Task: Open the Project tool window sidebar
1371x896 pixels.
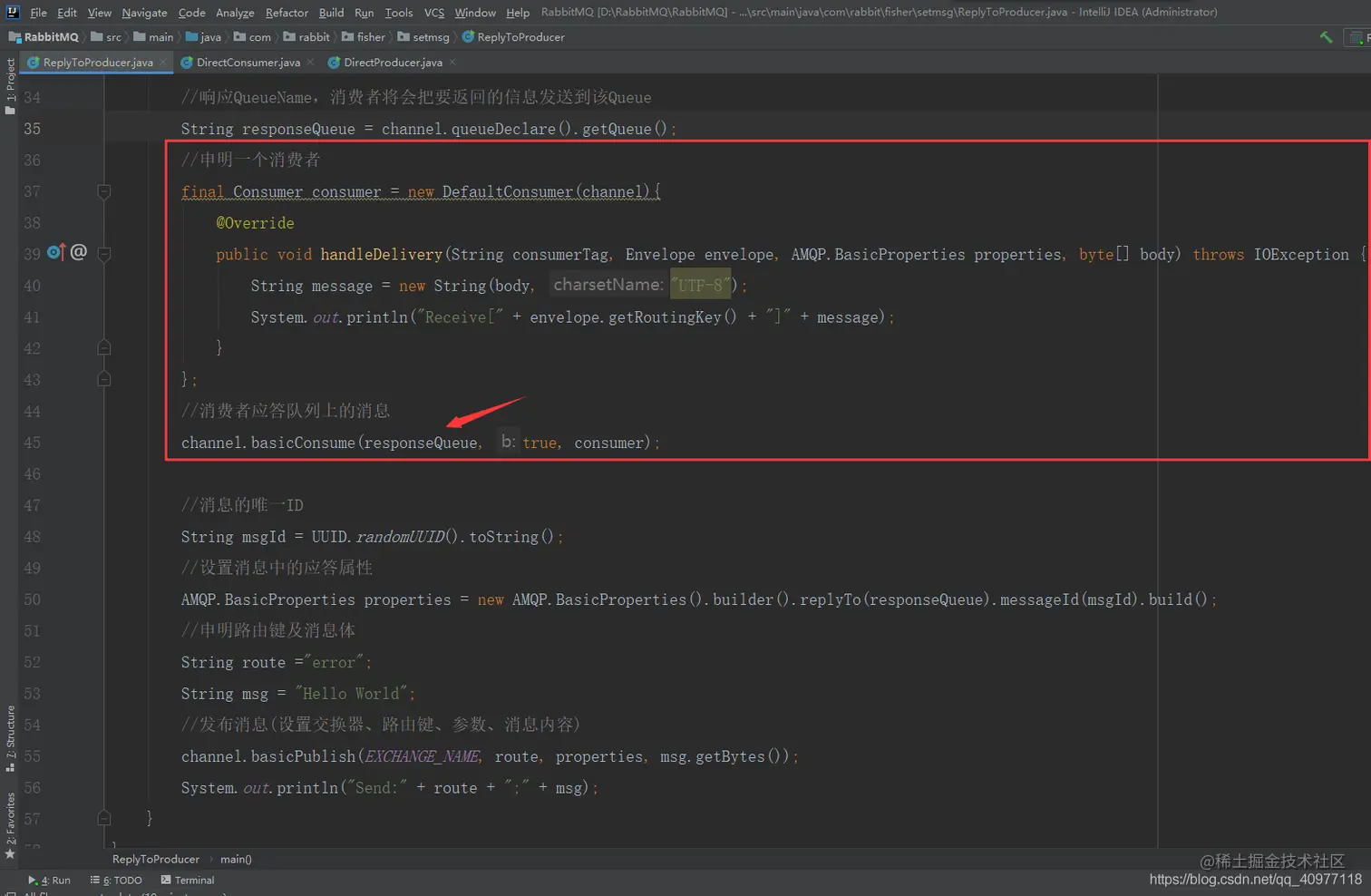Action: point(10,86)
